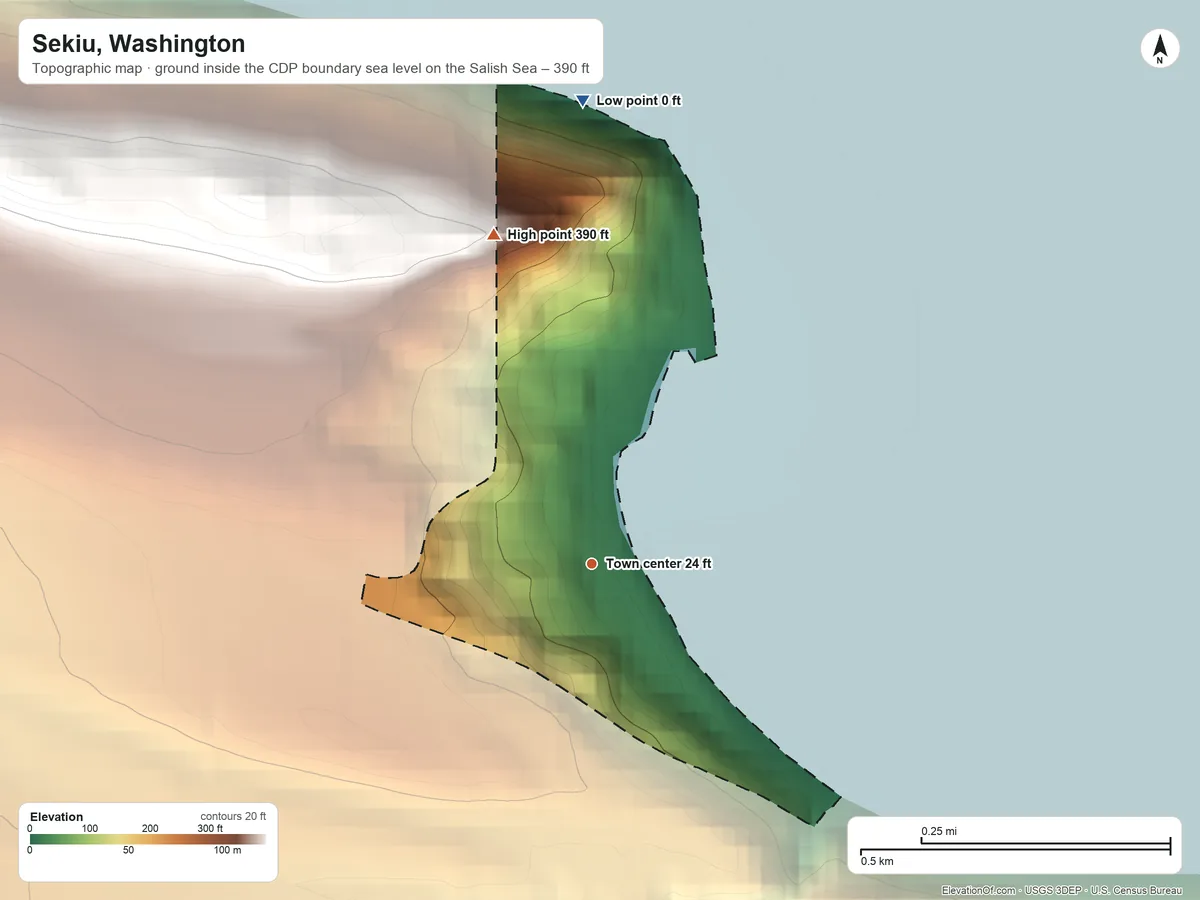Select the 'Low point 0 ft' label
Image resolution: width=1200 pixels, height=900 pixels.
point(638,101)
